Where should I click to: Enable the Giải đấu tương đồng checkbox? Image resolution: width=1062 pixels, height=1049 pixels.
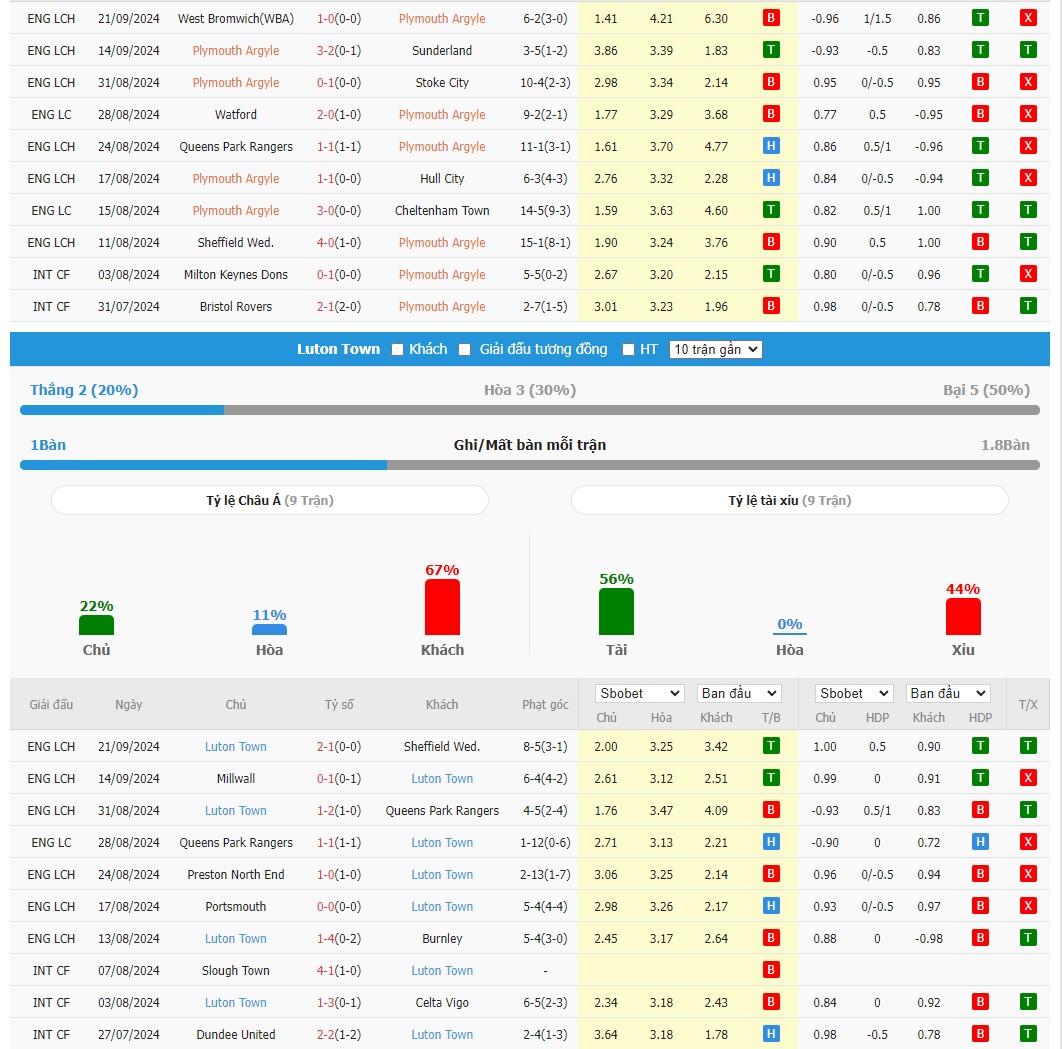(465, 349)
